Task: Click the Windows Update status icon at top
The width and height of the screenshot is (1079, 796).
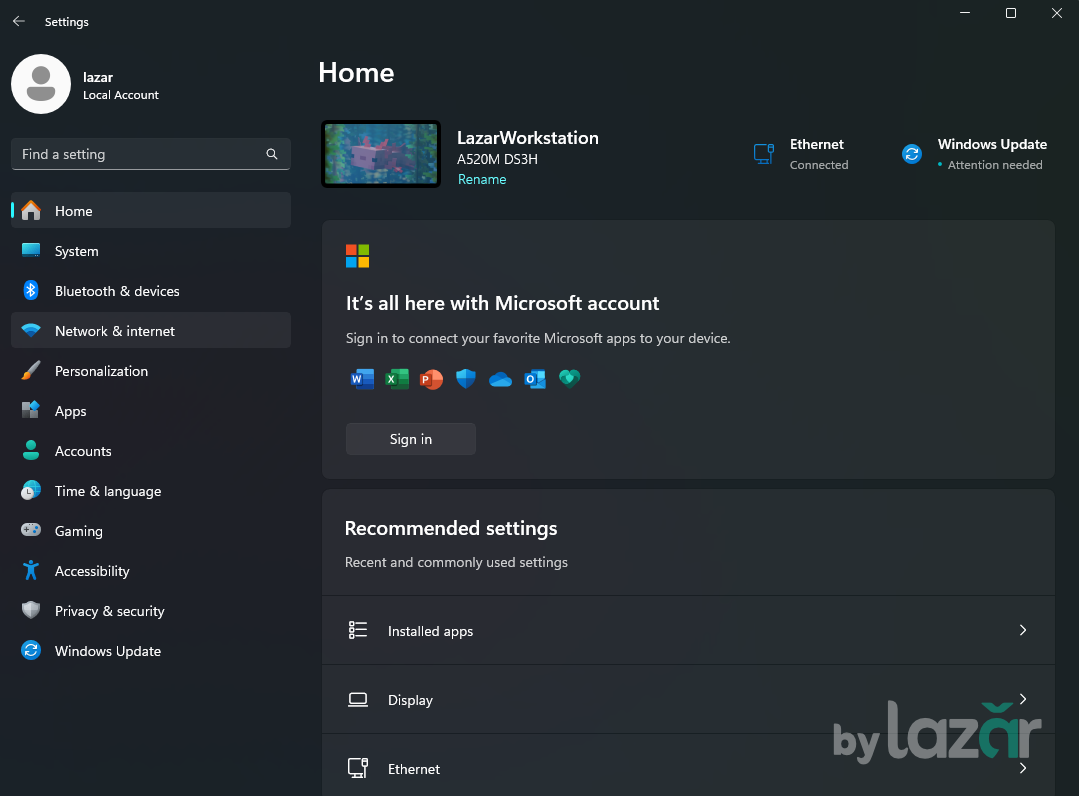Action: tap(911, 154)
